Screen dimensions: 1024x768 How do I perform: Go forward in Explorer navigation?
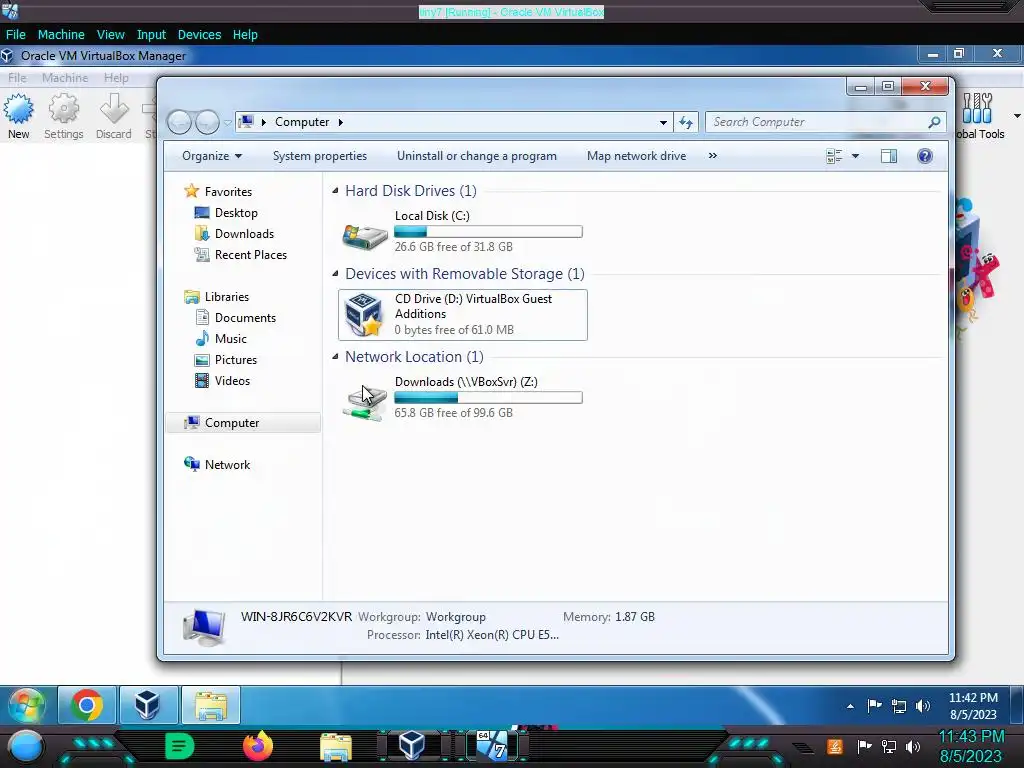207,122
